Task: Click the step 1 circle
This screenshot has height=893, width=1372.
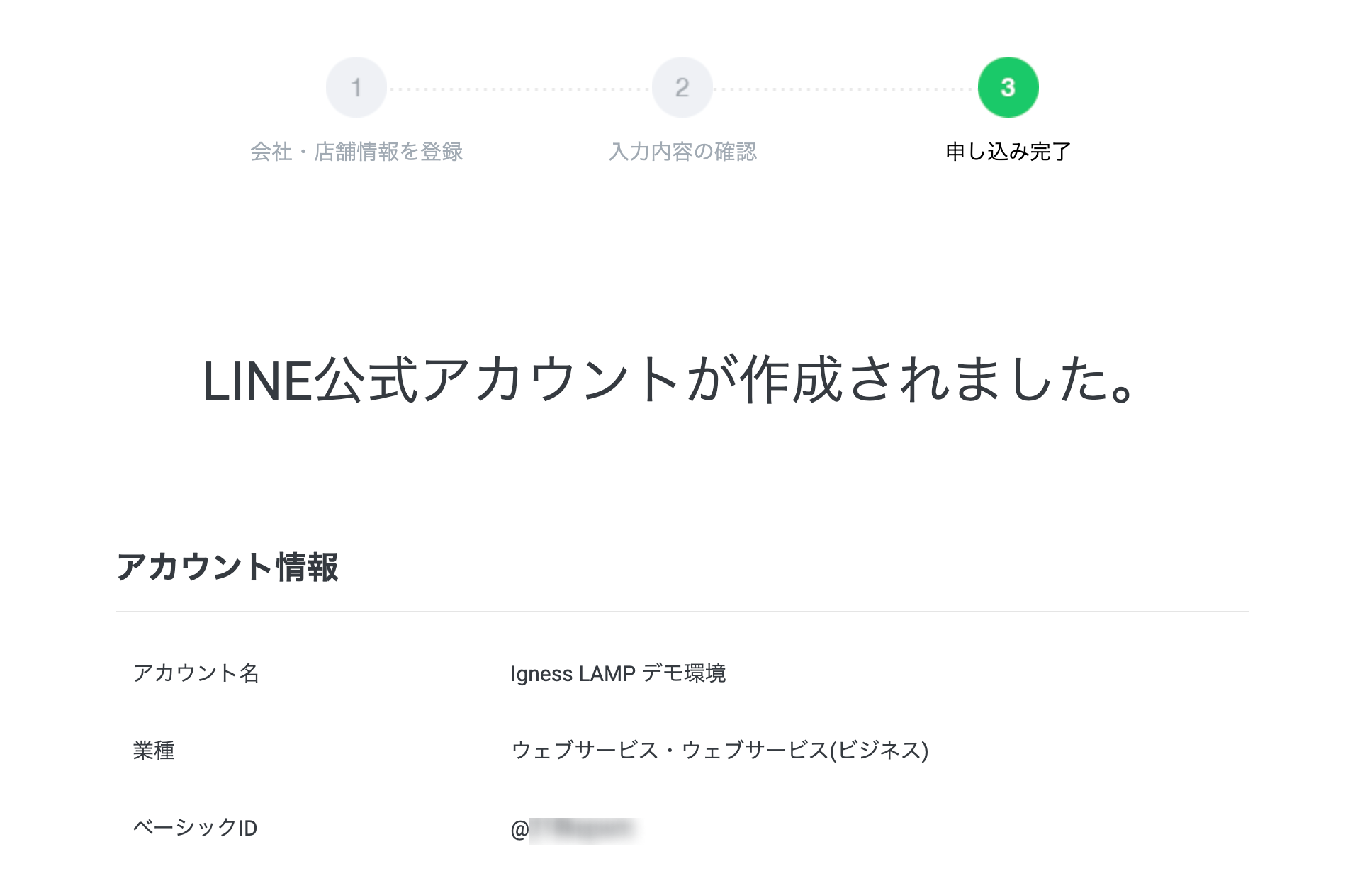Action: [356, 87]
